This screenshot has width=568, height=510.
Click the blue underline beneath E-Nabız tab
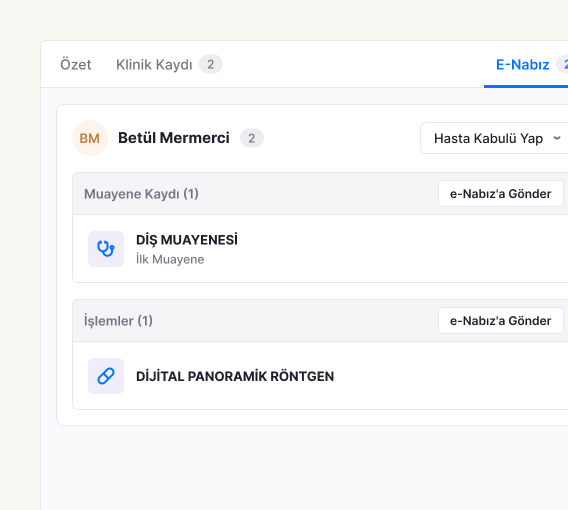[526, 86]
